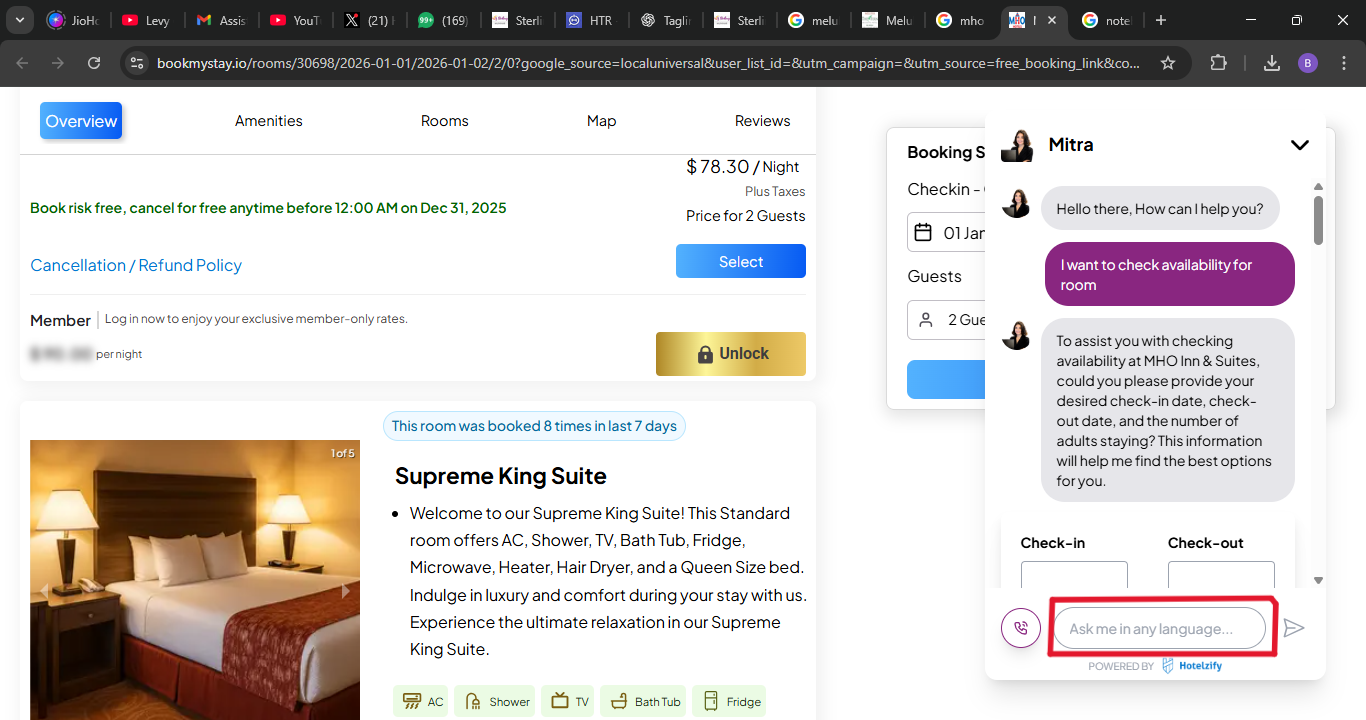Click the Supreme King Suite heading

[x=501, y=476]
